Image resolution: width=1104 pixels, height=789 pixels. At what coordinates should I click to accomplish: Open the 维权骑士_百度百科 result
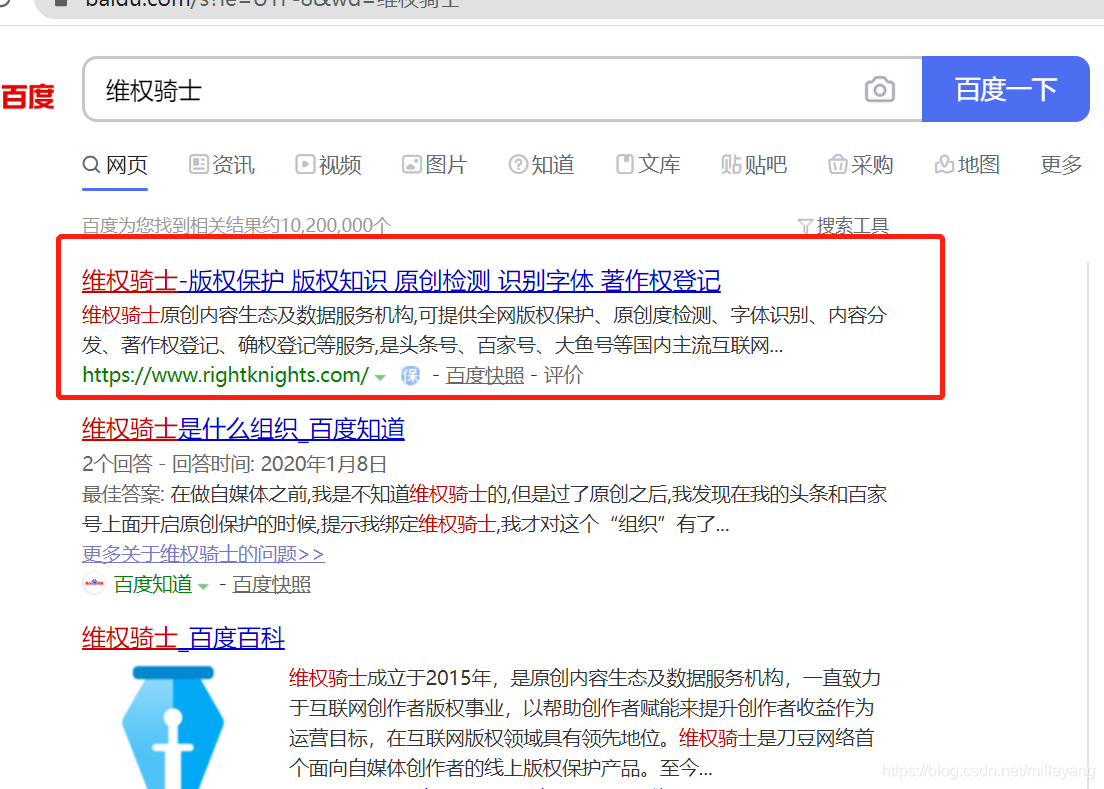[x=183, y=638]
